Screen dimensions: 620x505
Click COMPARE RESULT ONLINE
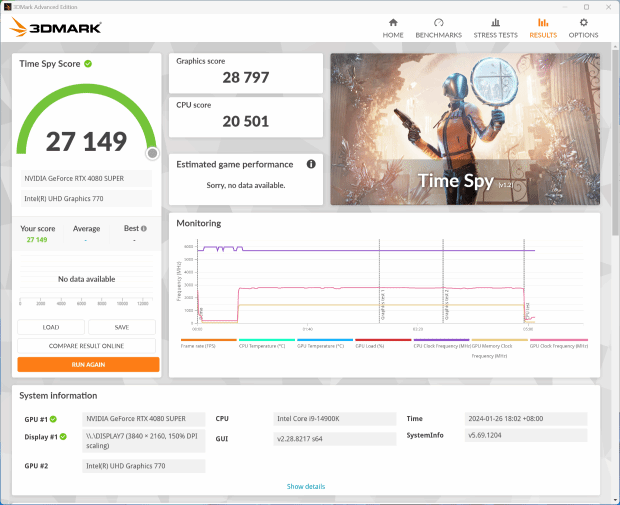click(86, 346)
